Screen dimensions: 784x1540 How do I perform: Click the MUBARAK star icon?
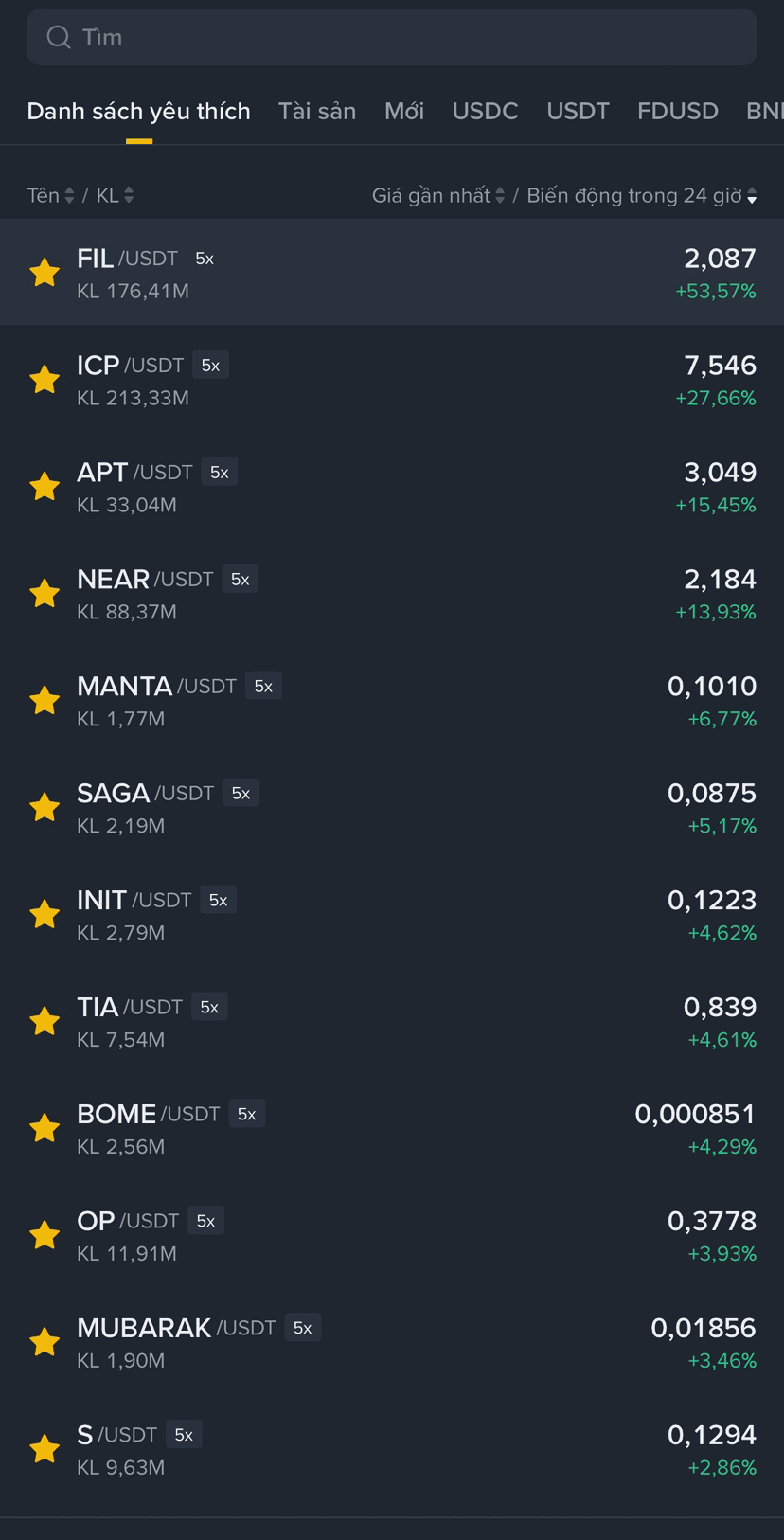45,1343
